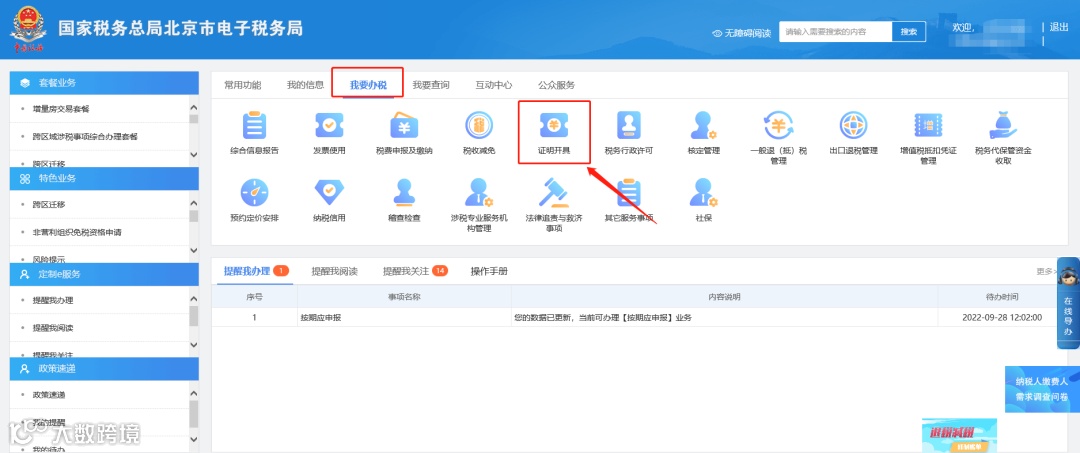The width and height of the screenshot is (1080, 453).
Task: Open 政策速递 list item under header
Action: click(49, 394)
